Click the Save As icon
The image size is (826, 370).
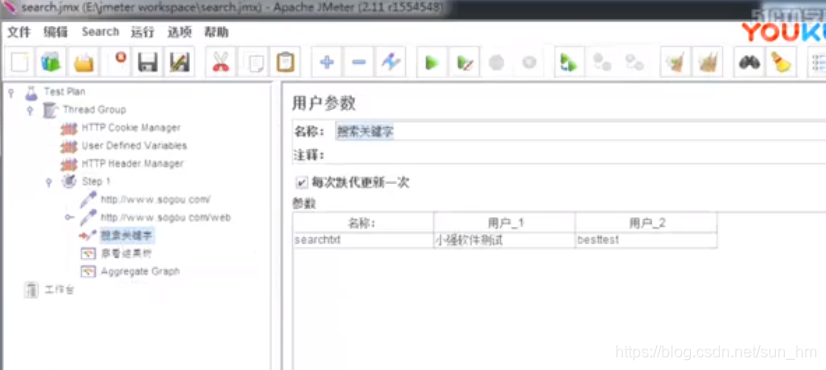180,63
